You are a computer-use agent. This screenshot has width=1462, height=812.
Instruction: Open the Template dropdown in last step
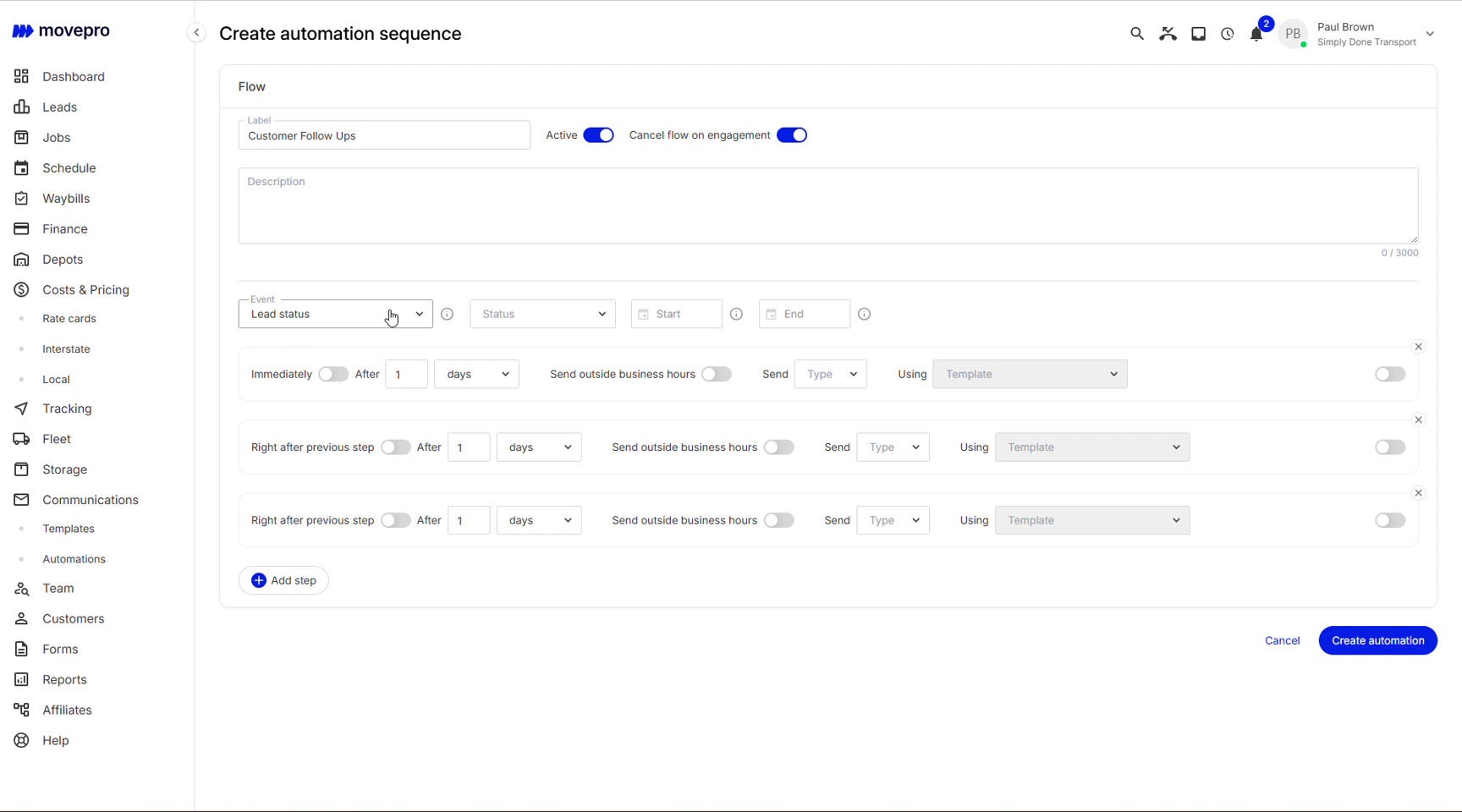pos(1092,520)
